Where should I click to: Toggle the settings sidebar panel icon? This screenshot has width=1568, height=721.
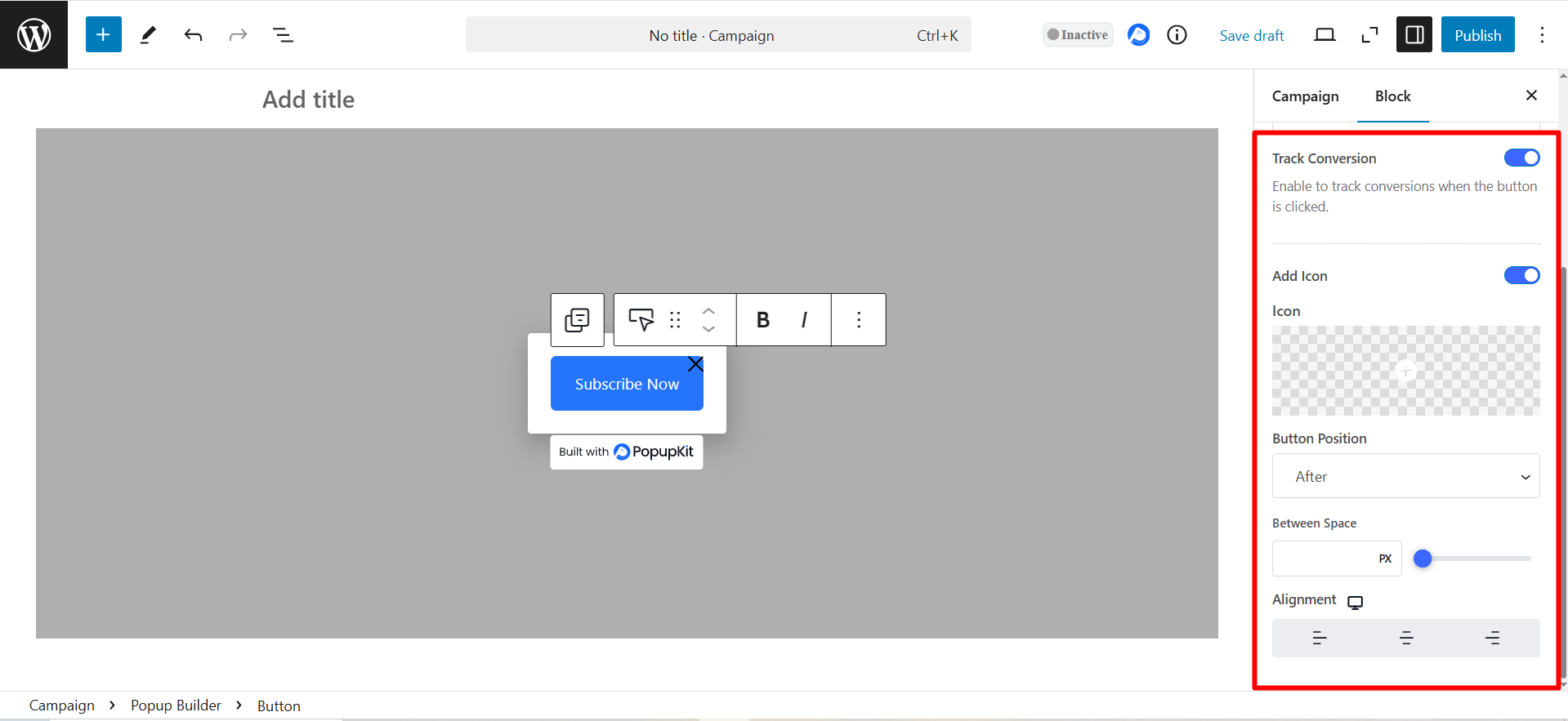click(x=1414, y=35)
